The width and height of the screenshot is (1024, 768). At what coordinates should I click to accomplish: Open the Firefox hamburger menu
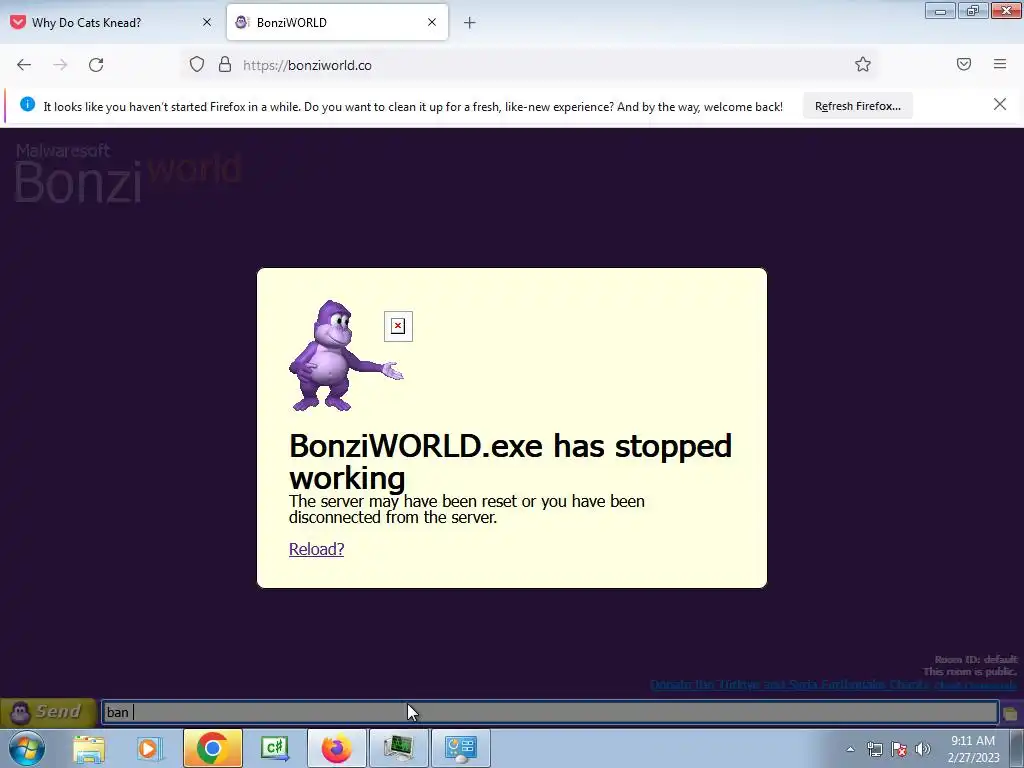pyautogui.click(x=1000, y=64)
